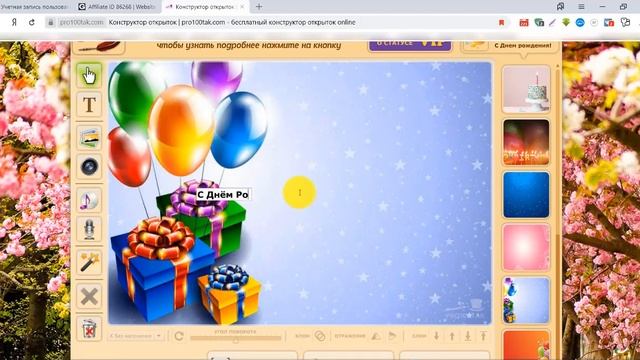Viewport: 640px width, 360px height.
Task: Add music with the note icon
Action: [x=89, y=200]
